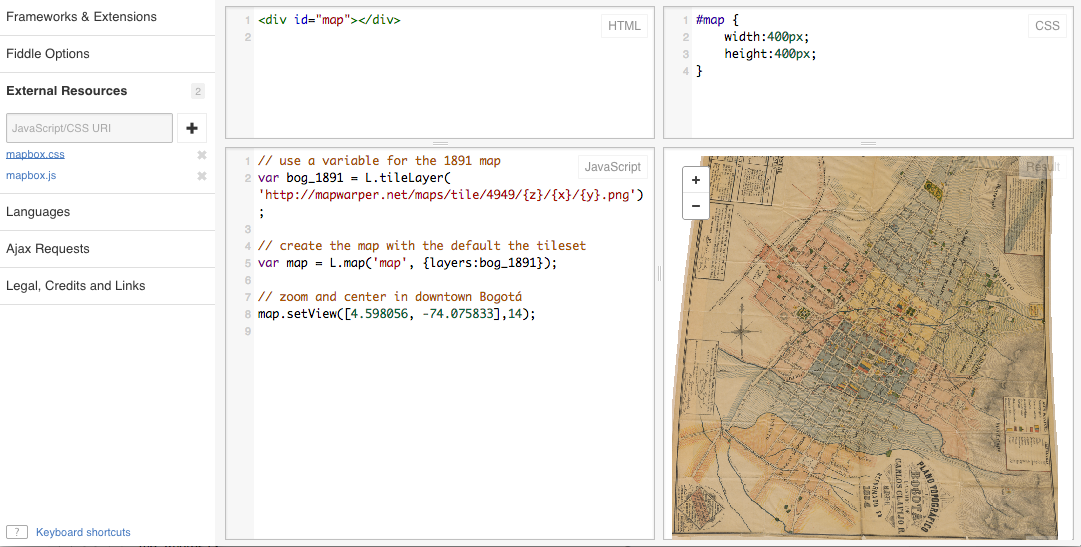This screenshot has width=1081, height=547.
Task: Focus the JavaScript/CSS URI input field
Action: coord(90,128)
